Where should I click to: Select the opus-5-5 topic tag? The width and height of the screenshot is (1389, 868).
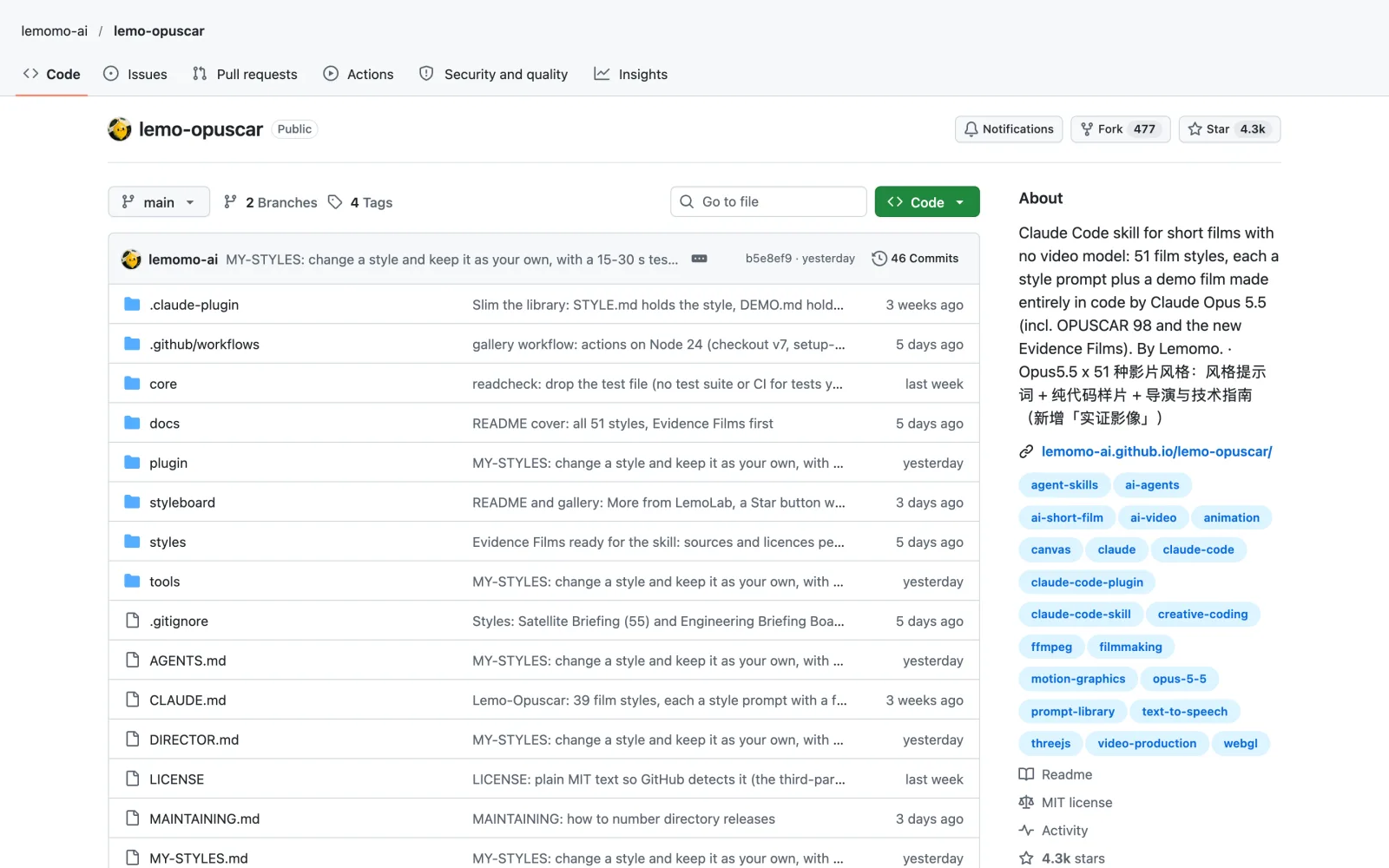(x=1179, y=679)
